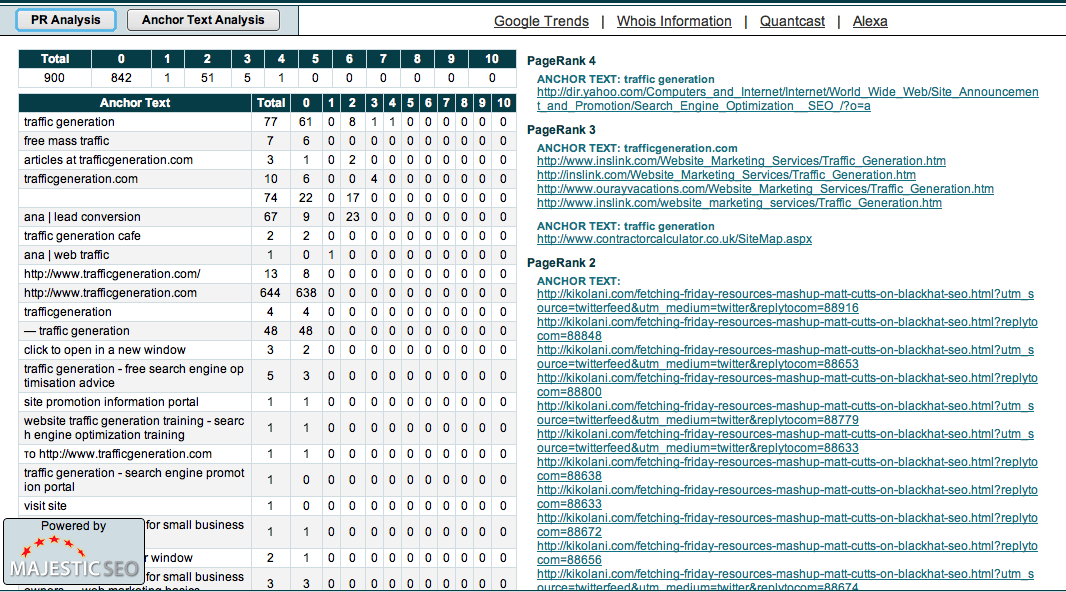Click the 'visit site' anchor text row
Viewport: 1066px width, 592px height.
pyautogui.click(x=45, y=506)
